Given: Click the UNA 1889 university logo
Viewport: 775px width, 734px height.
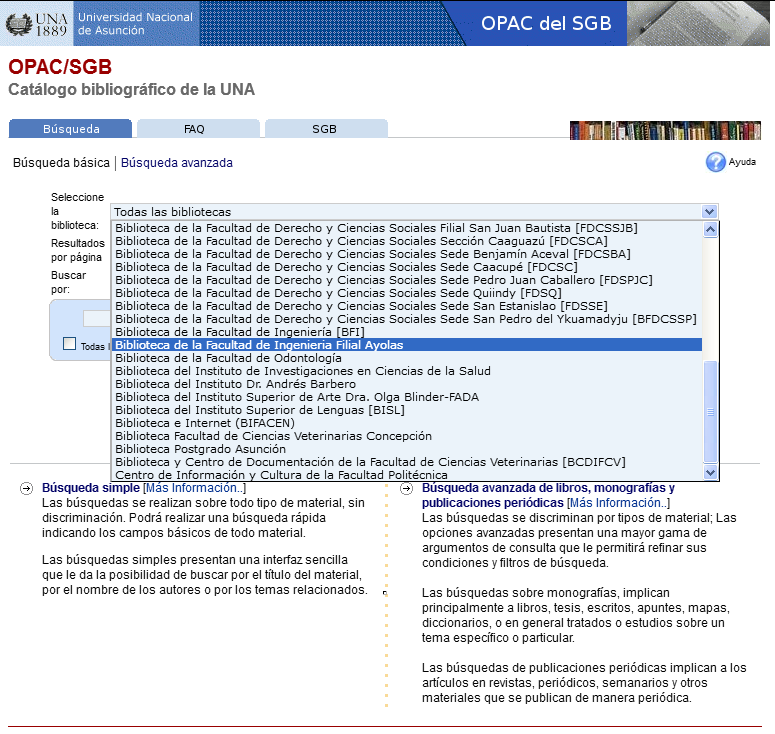Looking at the screenshot, I should coord(37,24).
